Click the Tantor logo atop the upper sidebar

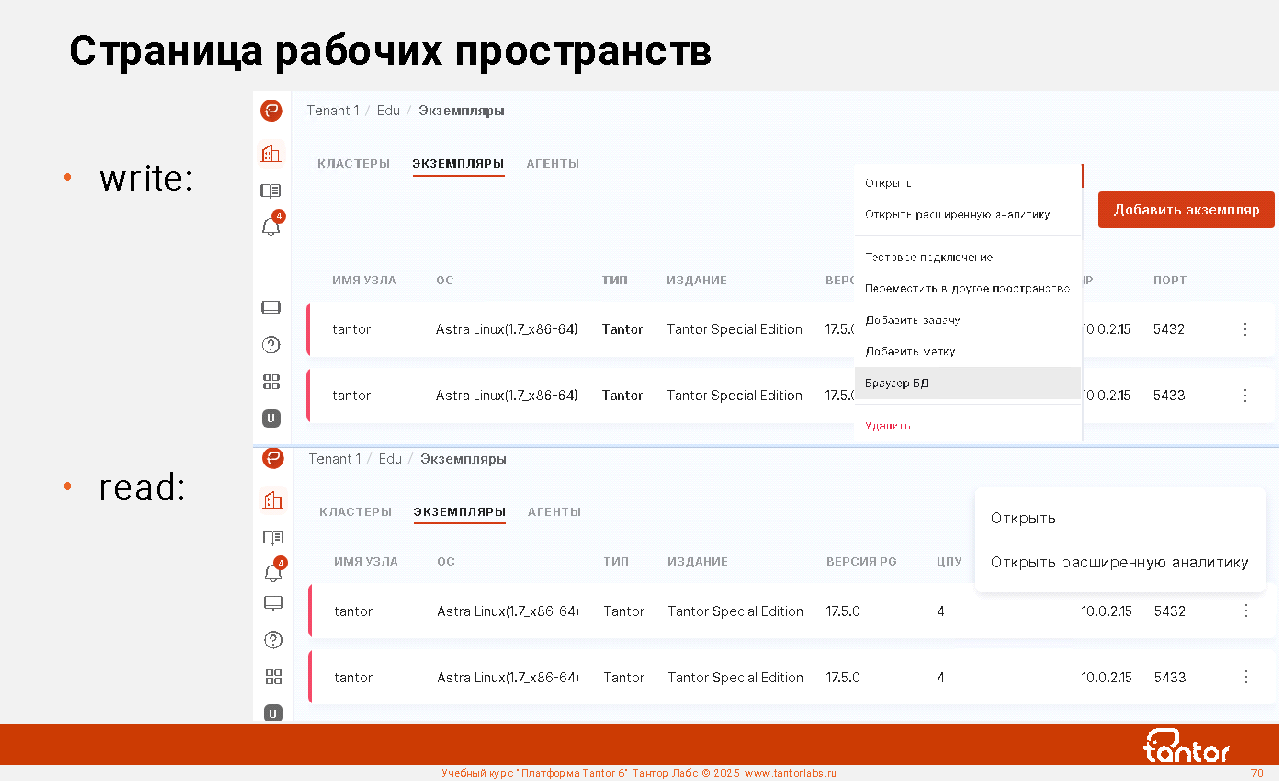click(x=271, y=111)
